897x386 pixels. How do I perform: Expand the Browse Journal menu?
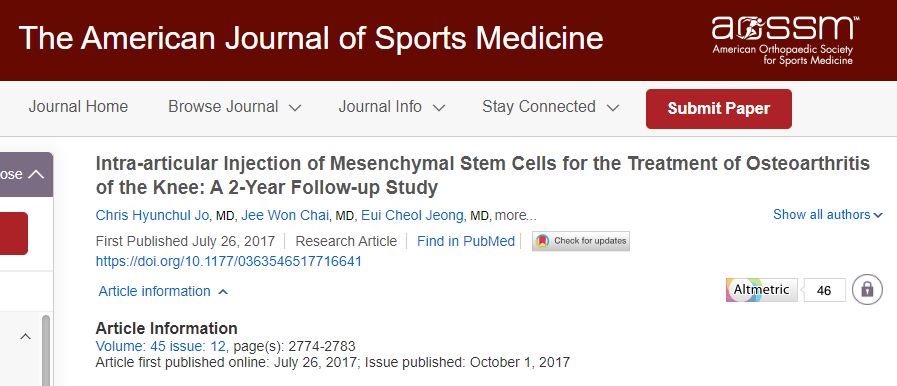click(235, 107)
